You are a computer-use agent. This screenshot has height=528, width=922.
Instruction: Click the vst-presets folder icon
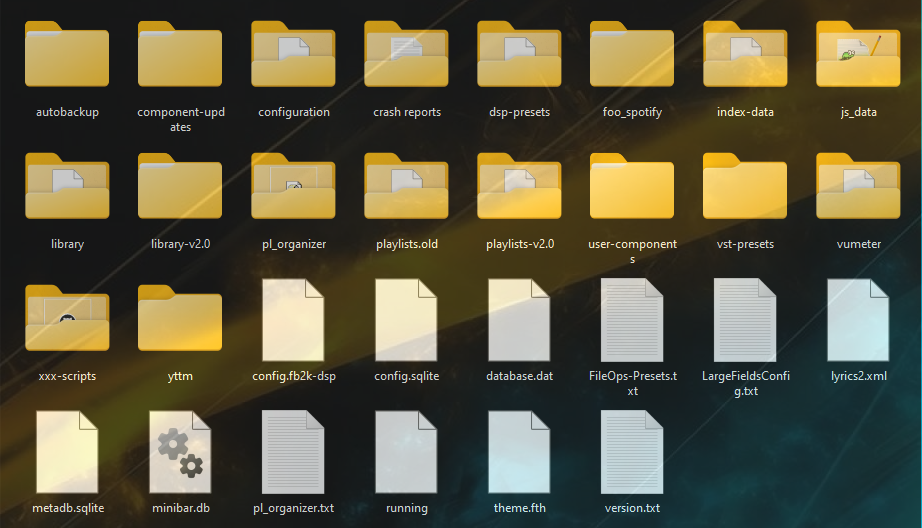click(745, 186)
